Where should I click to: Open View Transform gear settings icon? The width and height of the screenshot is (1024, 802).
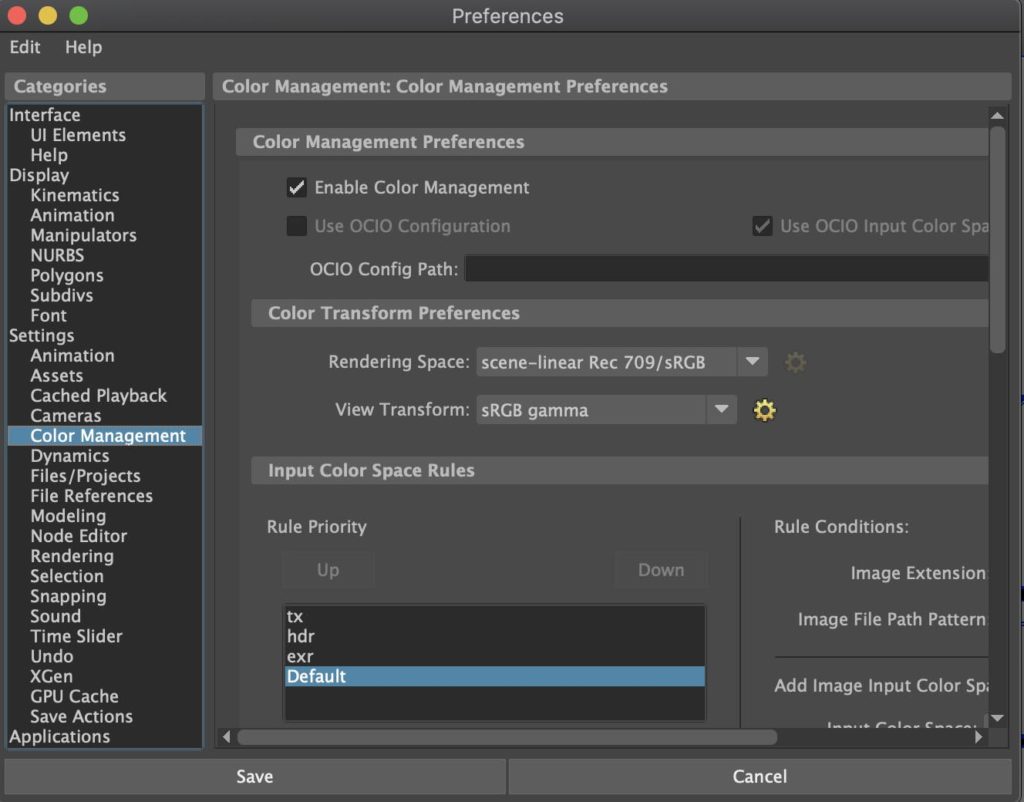(764, 410)
